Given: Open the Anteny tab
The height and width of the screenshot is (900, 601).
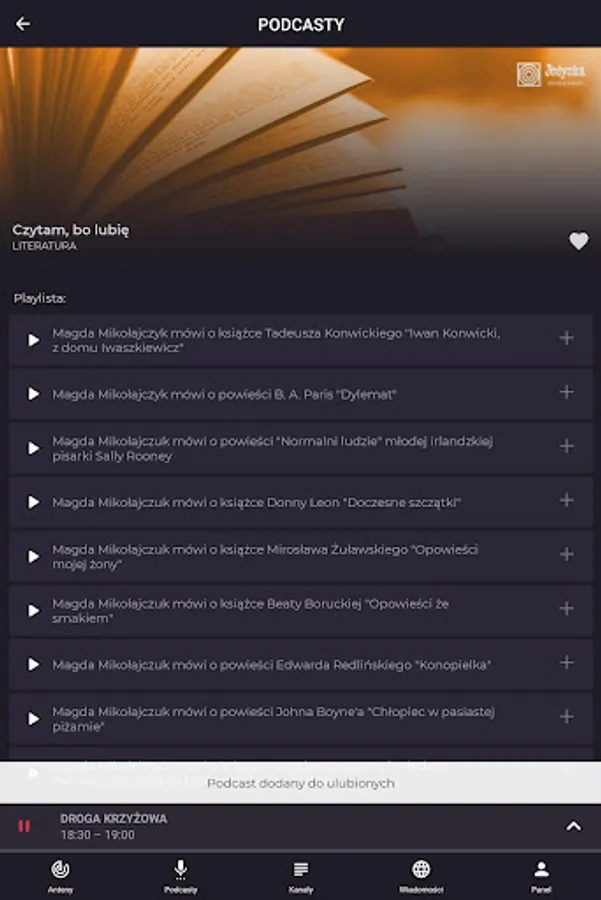Looking at the screenshot, I should point(60,876).
